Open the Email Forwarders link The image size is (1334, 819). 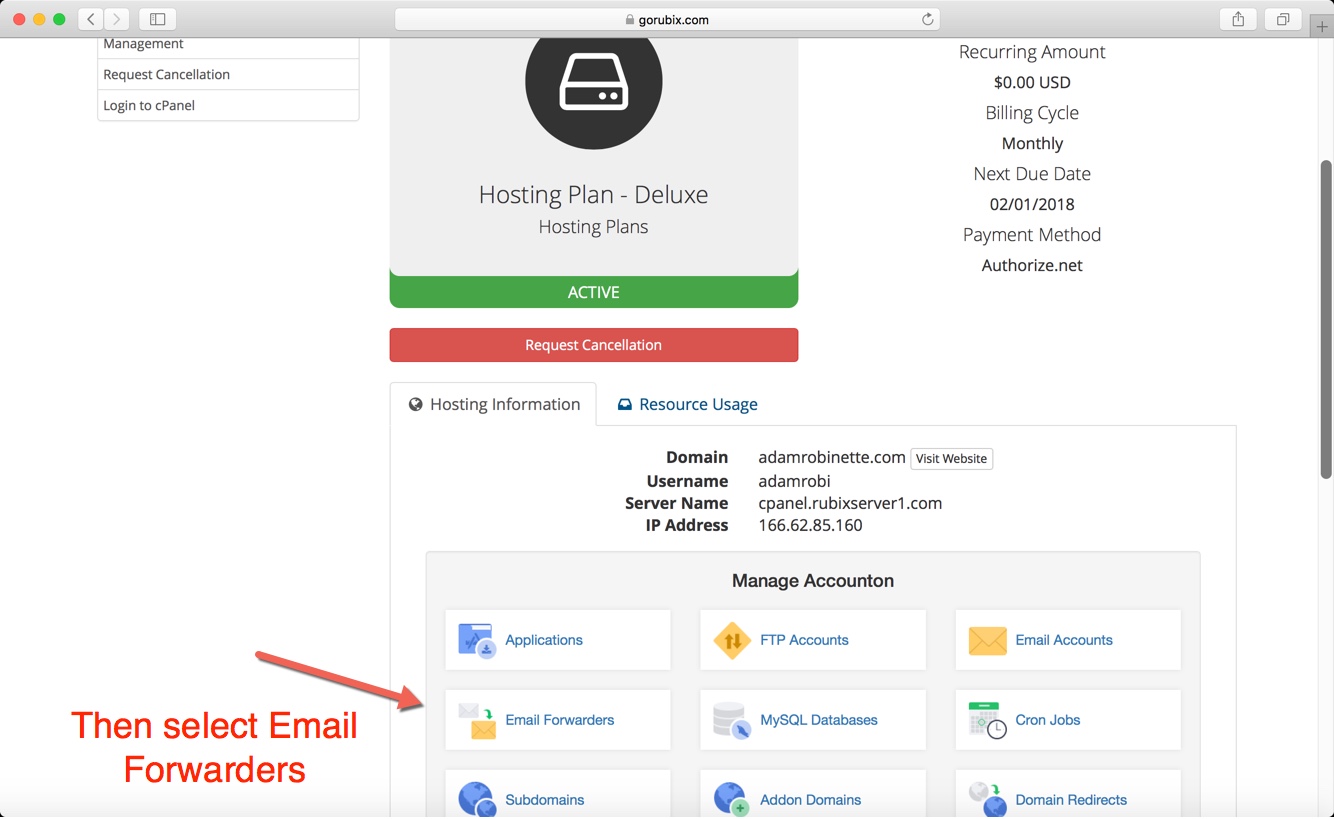point(560,720)
